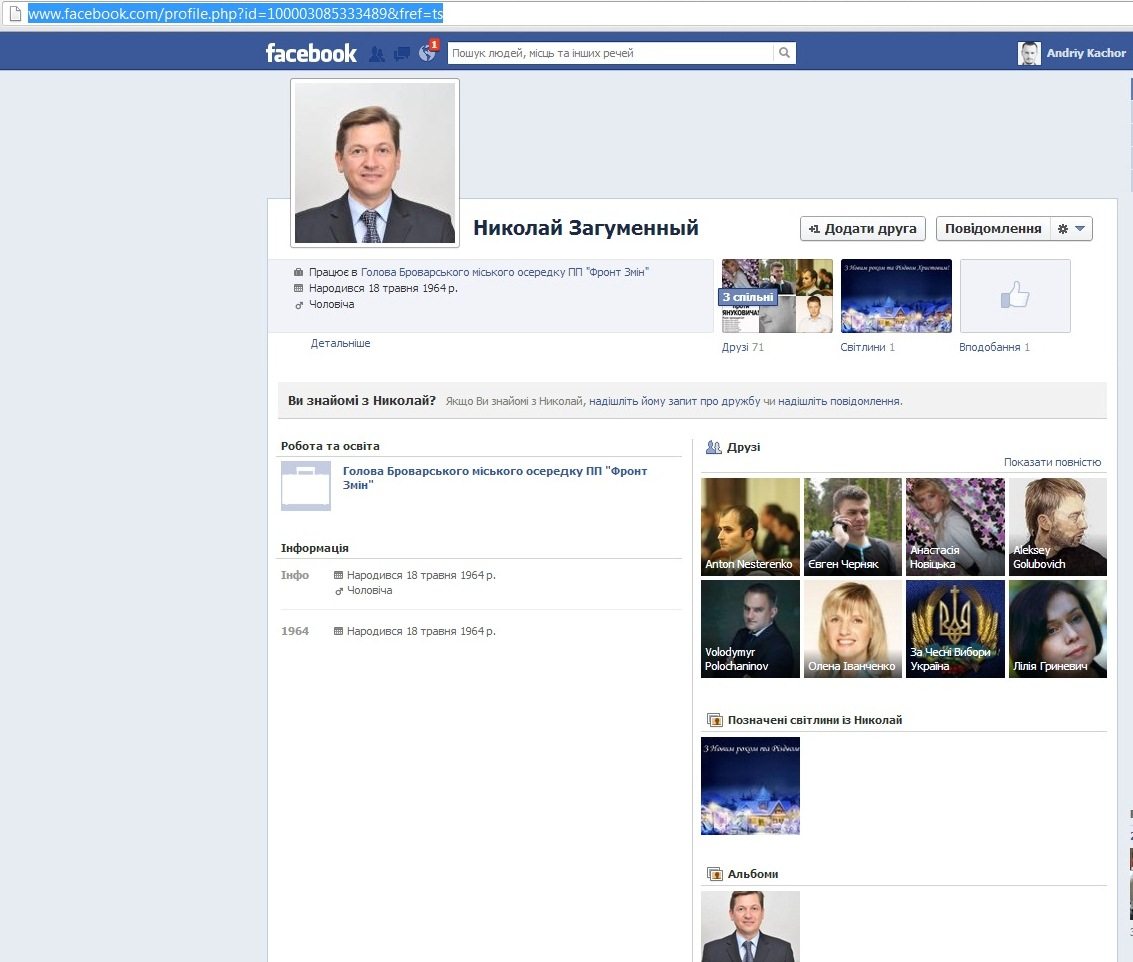Click the facebook logo

(311, 53)
